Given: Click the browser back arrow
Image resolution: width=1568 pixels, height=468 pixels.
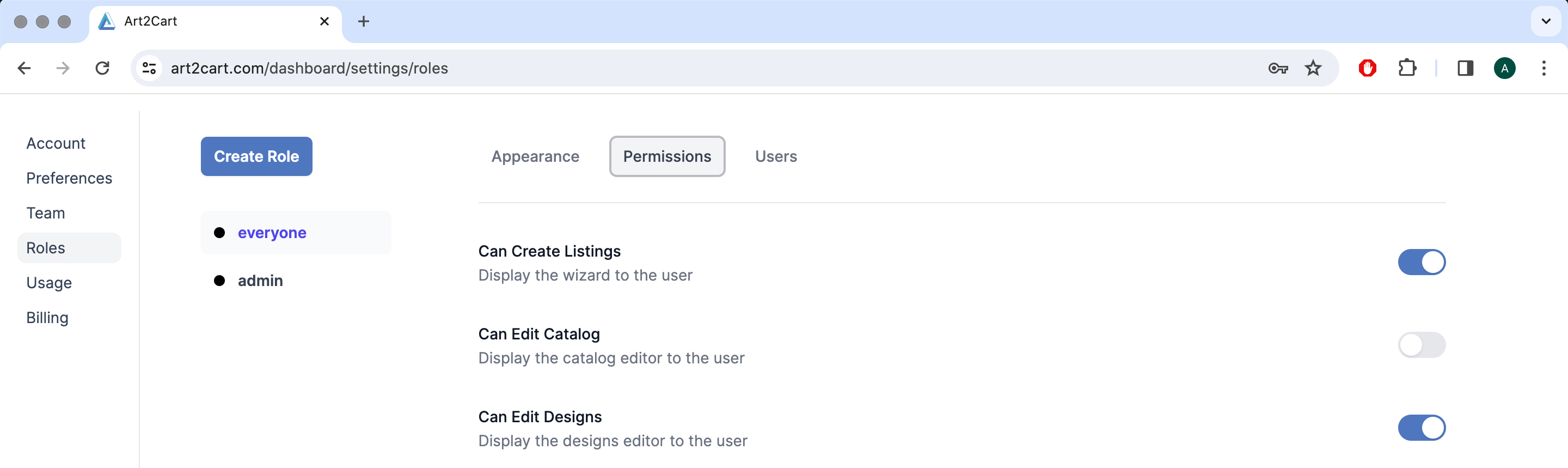Looking at the screenshot, I should click(24, 68).
